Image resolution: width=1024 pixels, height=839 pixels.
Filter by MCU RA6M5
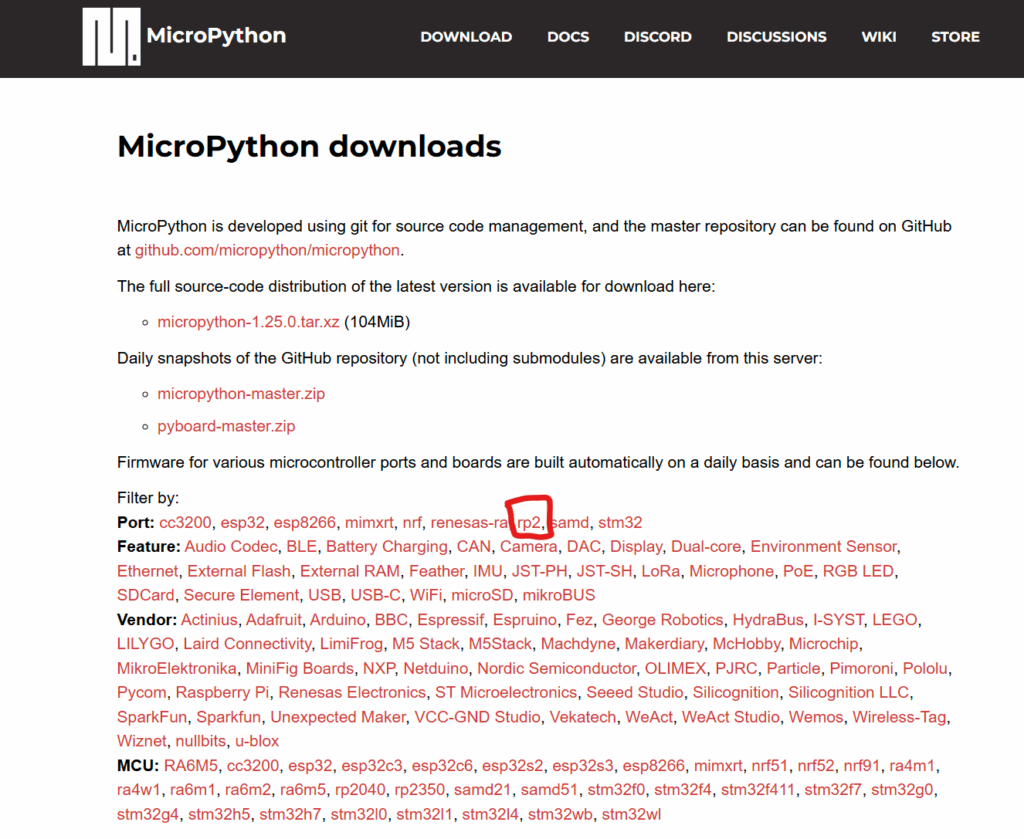point(191,766)
